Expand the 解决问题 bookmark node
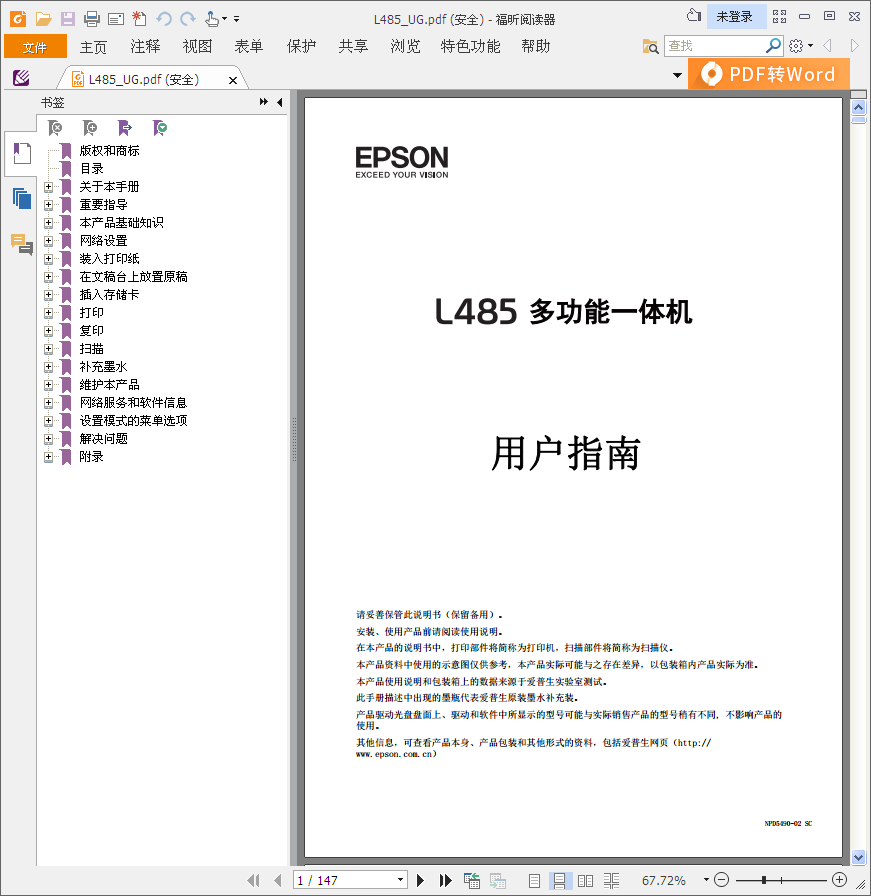871x896 pixels. (49, 439)
